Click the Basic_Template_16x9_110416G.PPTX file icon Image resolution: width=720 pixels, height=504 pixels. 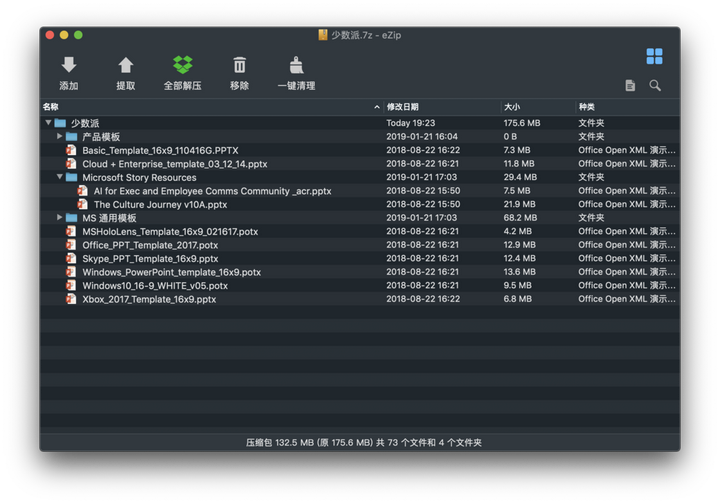pyautogui.click(x=71, y=150)
